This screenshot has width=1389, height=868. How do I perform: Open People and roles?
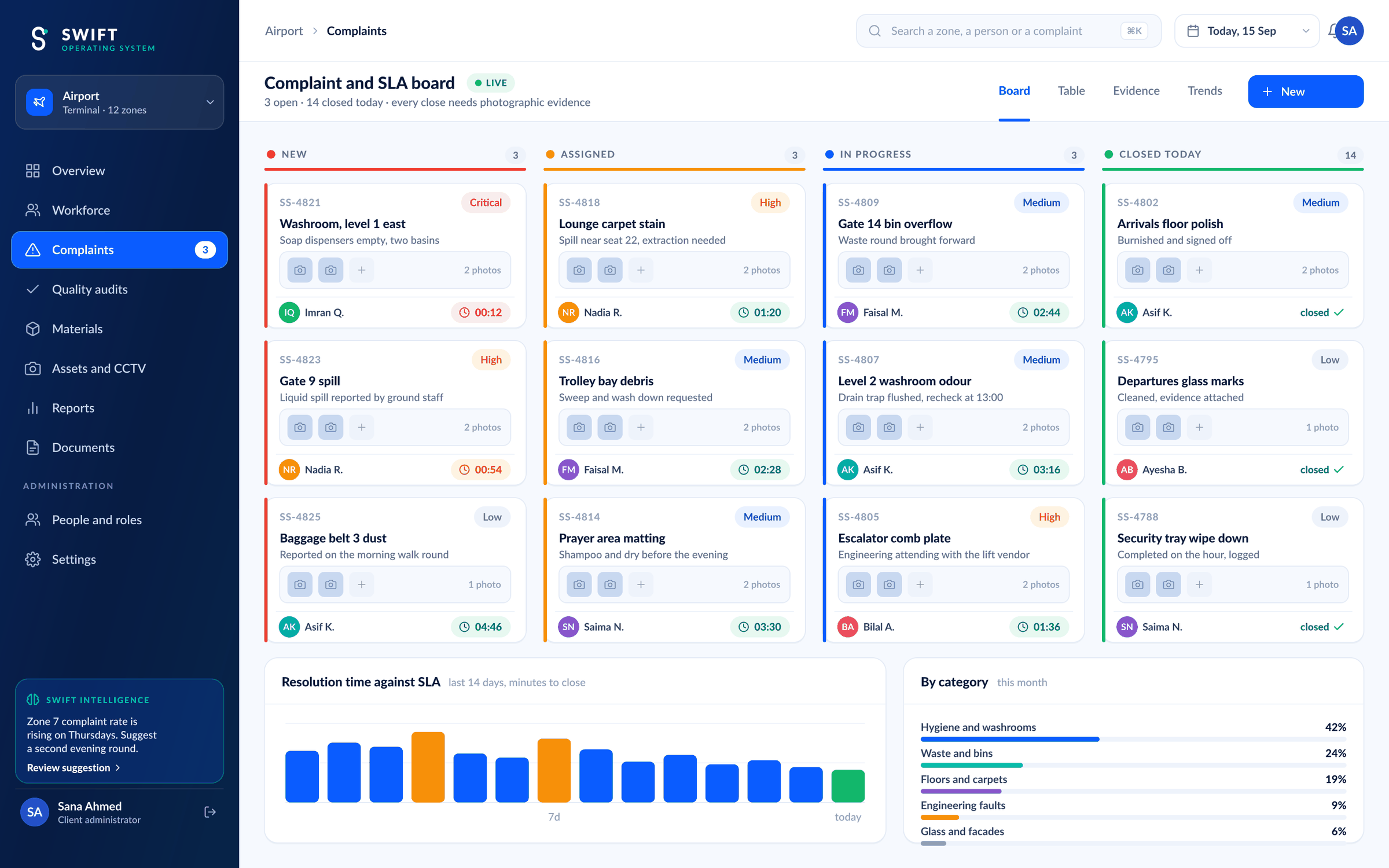[119, 520]
